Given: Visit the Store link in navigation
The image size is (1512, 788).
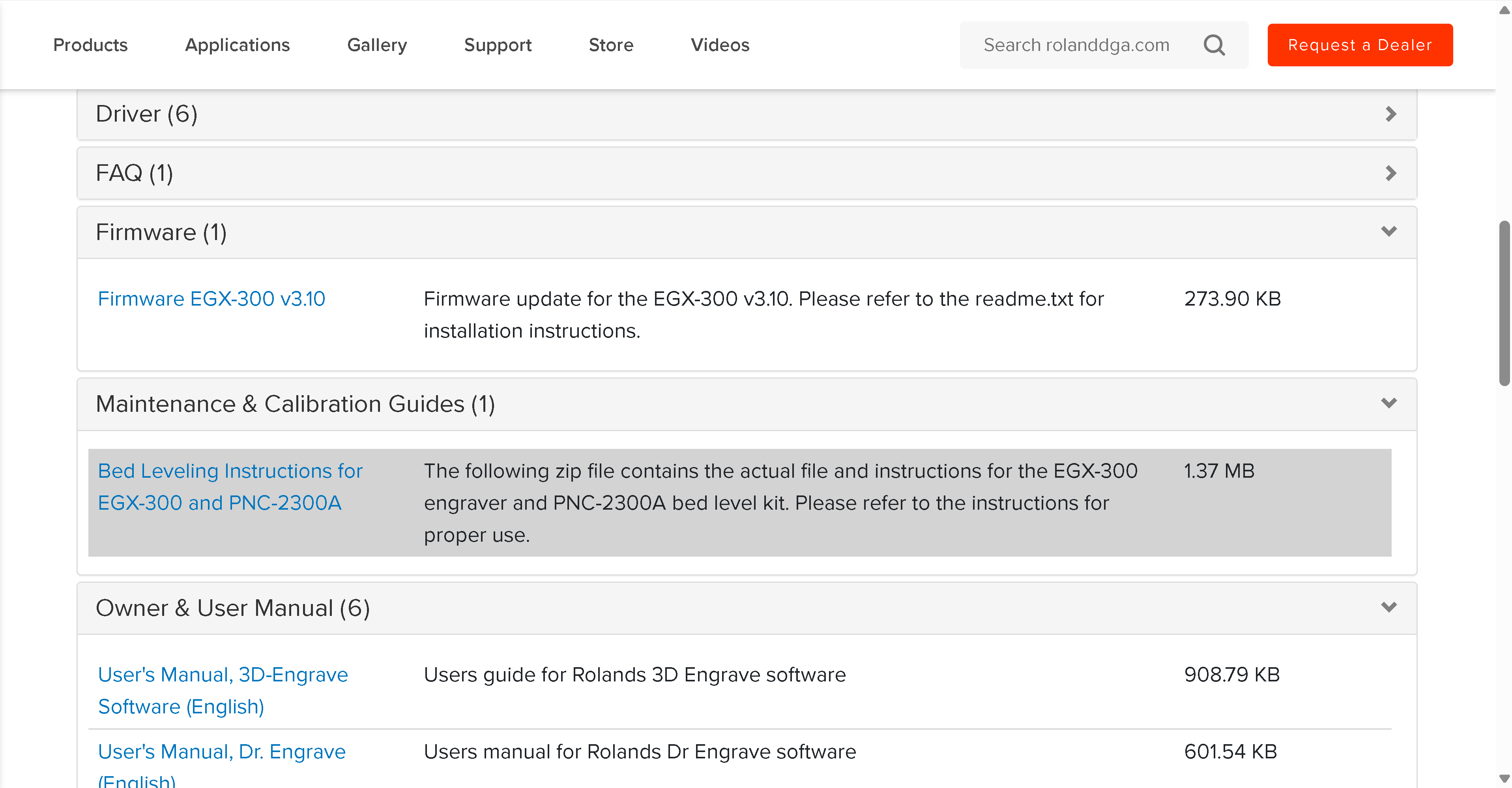Looking at the screenshot, I should tap(611, 45).
